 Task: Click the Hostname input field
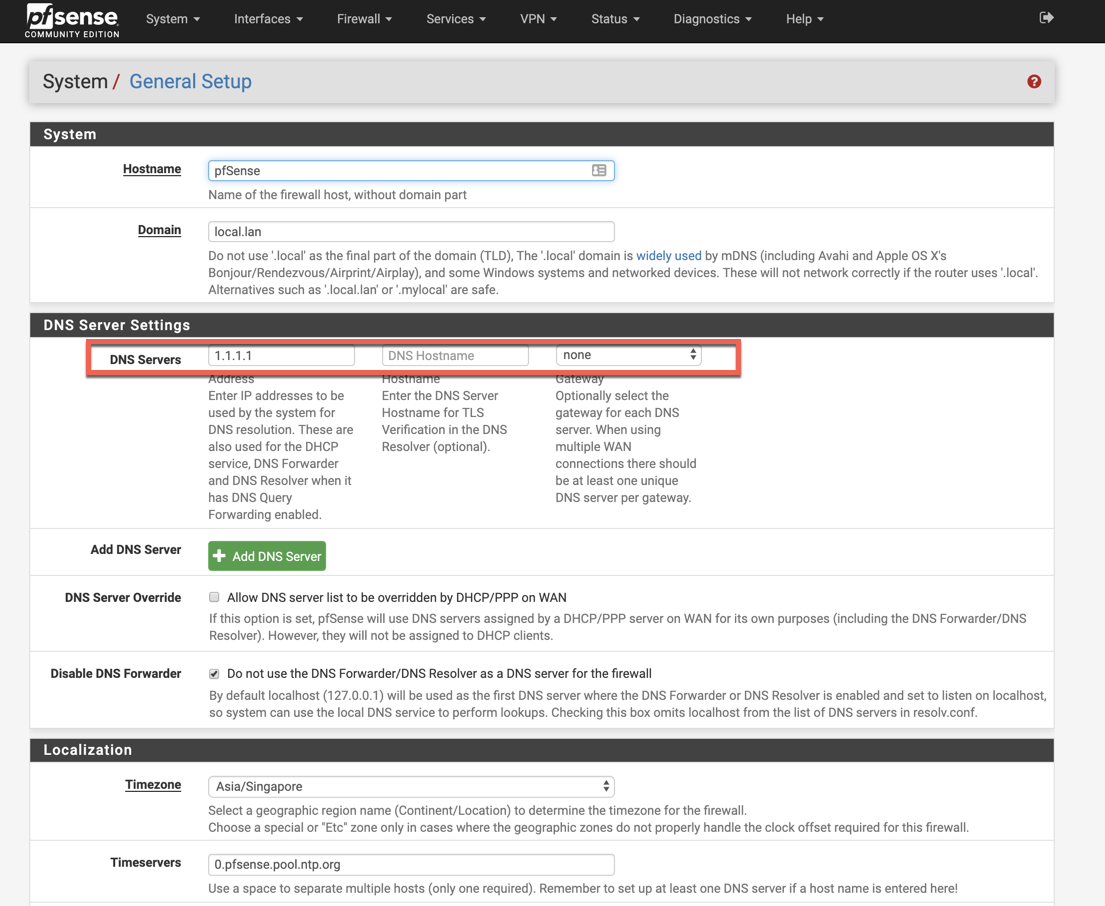click(411, 170)
